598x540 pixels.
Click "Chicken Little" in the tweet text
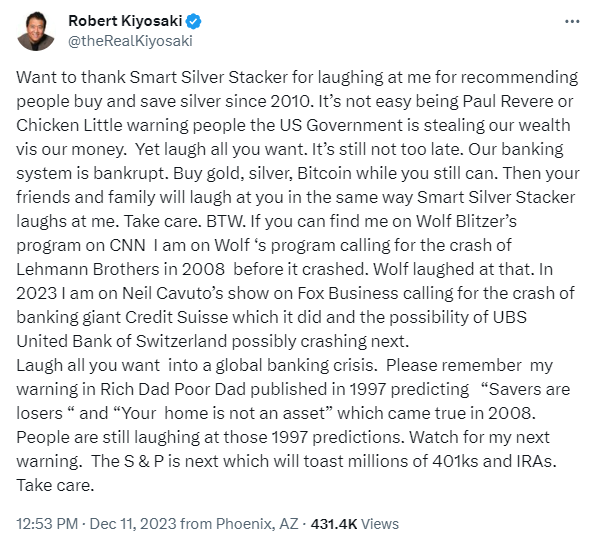(69, 125)
